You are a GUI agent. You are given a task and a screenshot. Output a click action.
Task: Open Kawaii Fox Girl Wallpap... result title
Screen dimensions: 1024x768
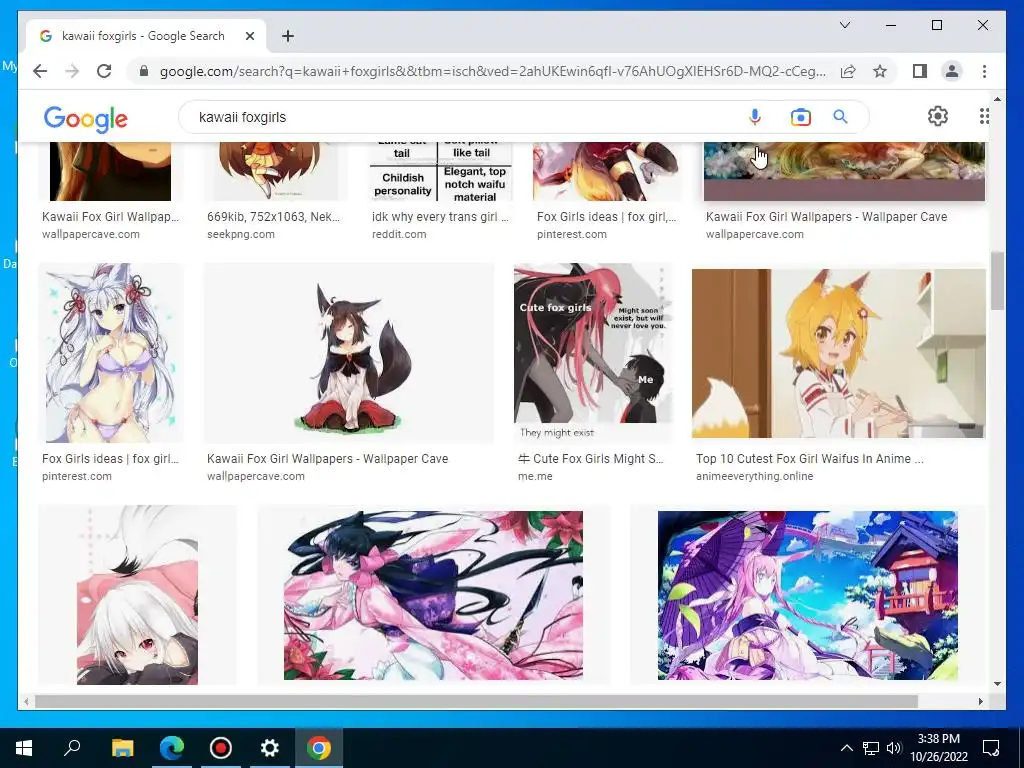coord(110,217)
